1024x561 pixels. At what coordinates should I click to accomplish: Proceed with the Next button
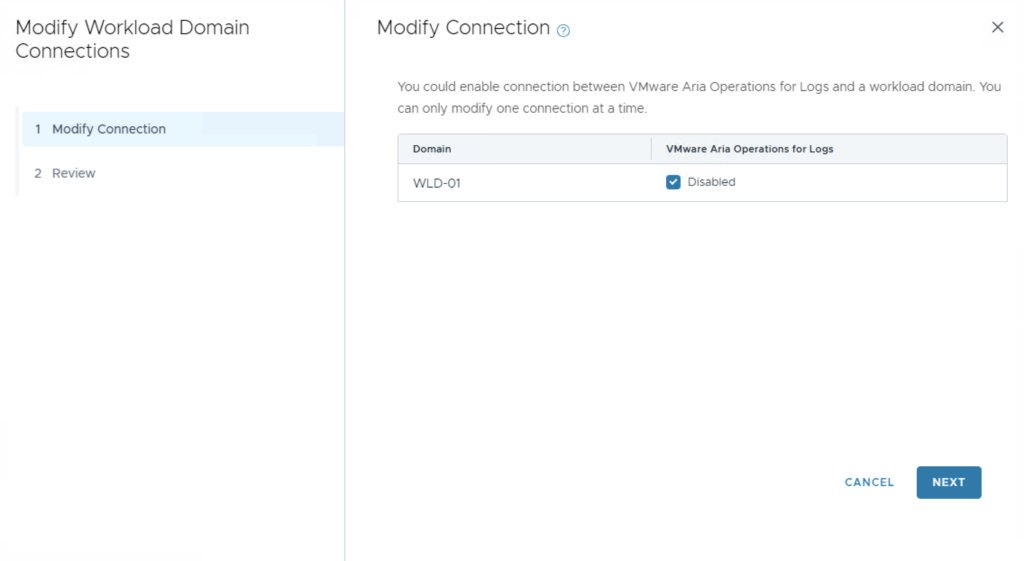(x=948, y=482)
